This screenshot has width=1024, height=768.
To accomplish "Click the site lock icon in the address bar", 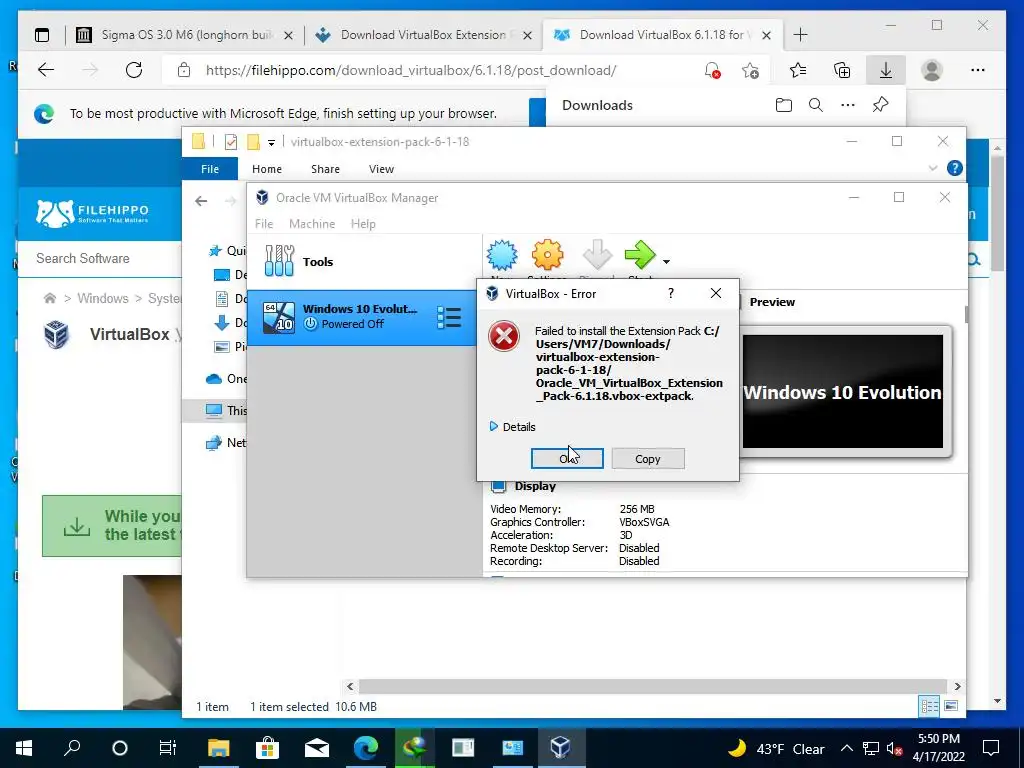I will pos(184,70).
